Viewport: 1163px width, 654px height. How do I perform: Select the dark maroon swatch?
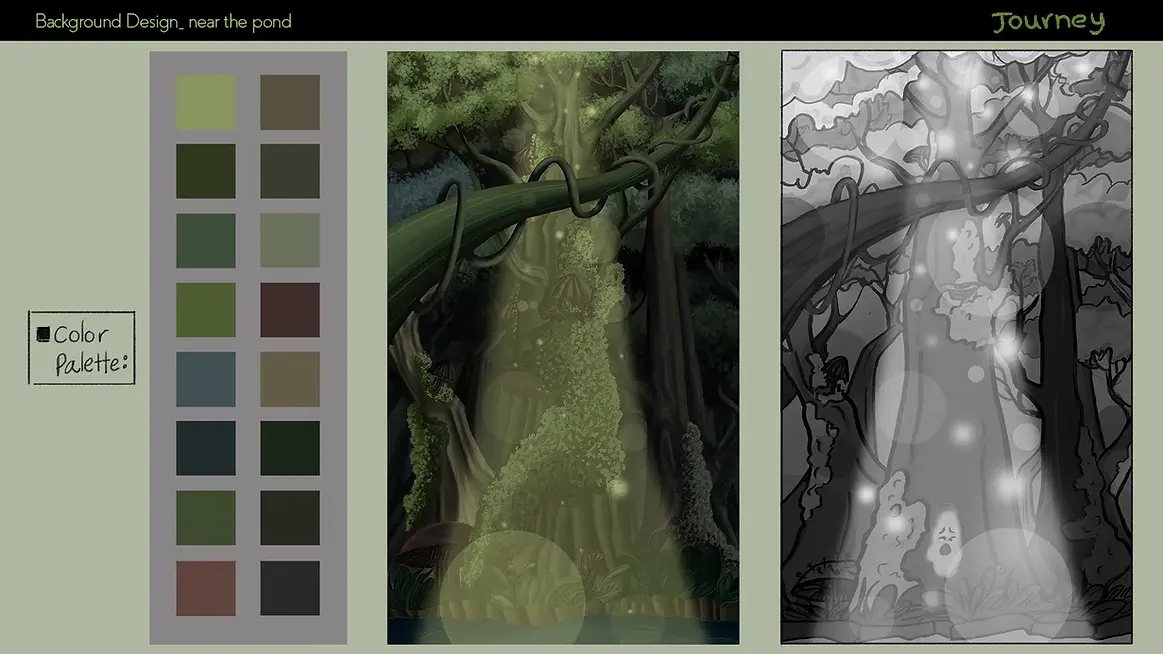[x=290, y=310]
